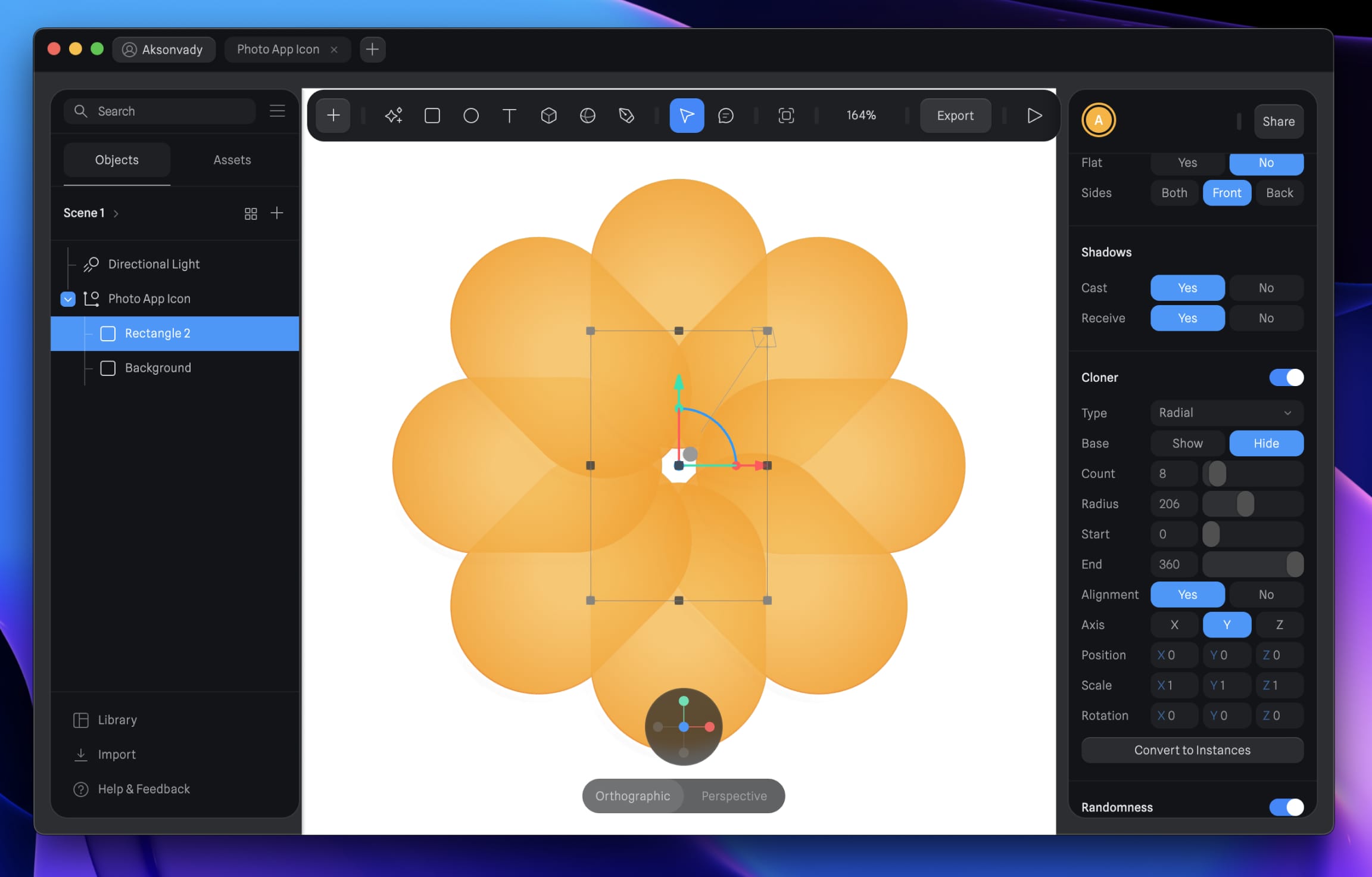Choose the Text tool
The height and width of the screenshot is (877, 1372).
coord(509,116)
